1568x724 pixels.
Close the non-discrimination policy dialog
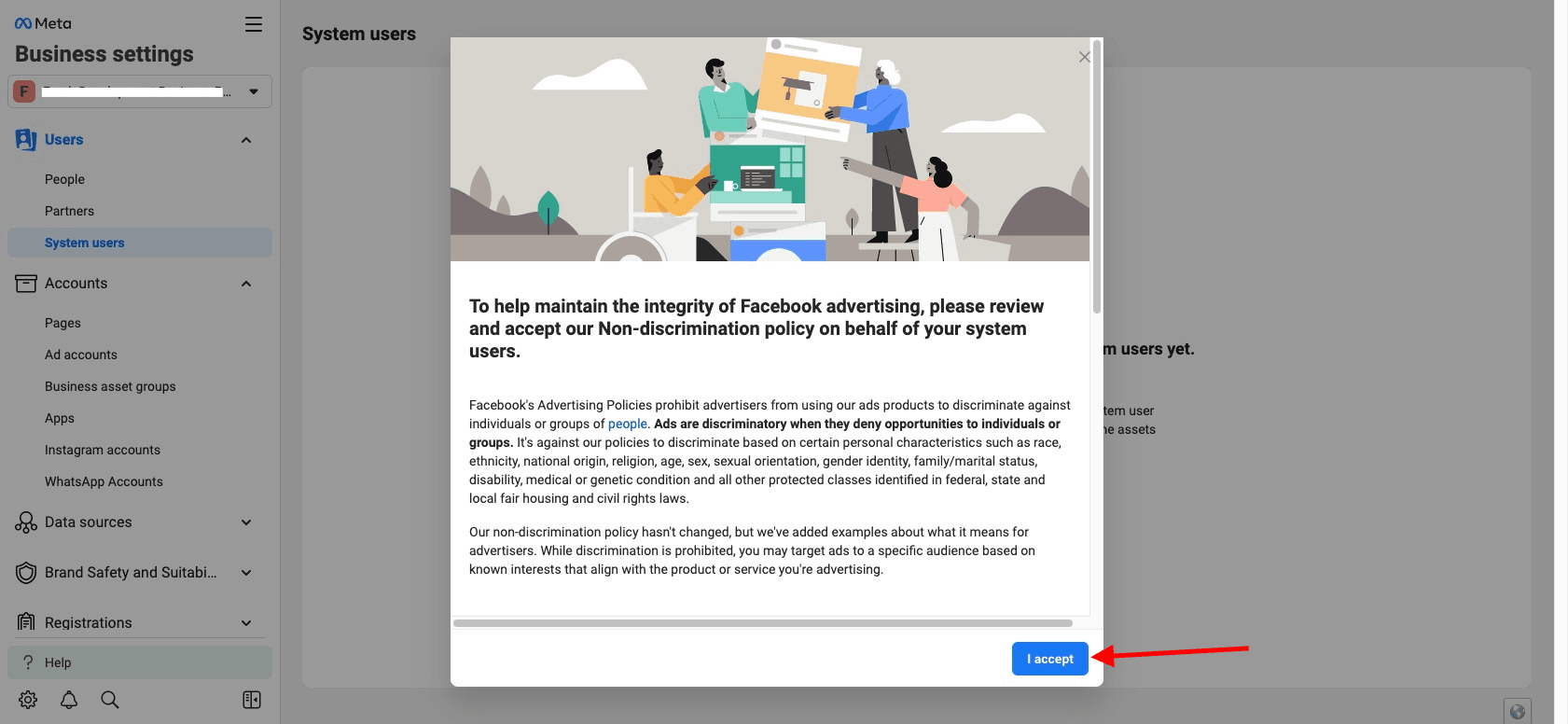tap(1084, 57)
